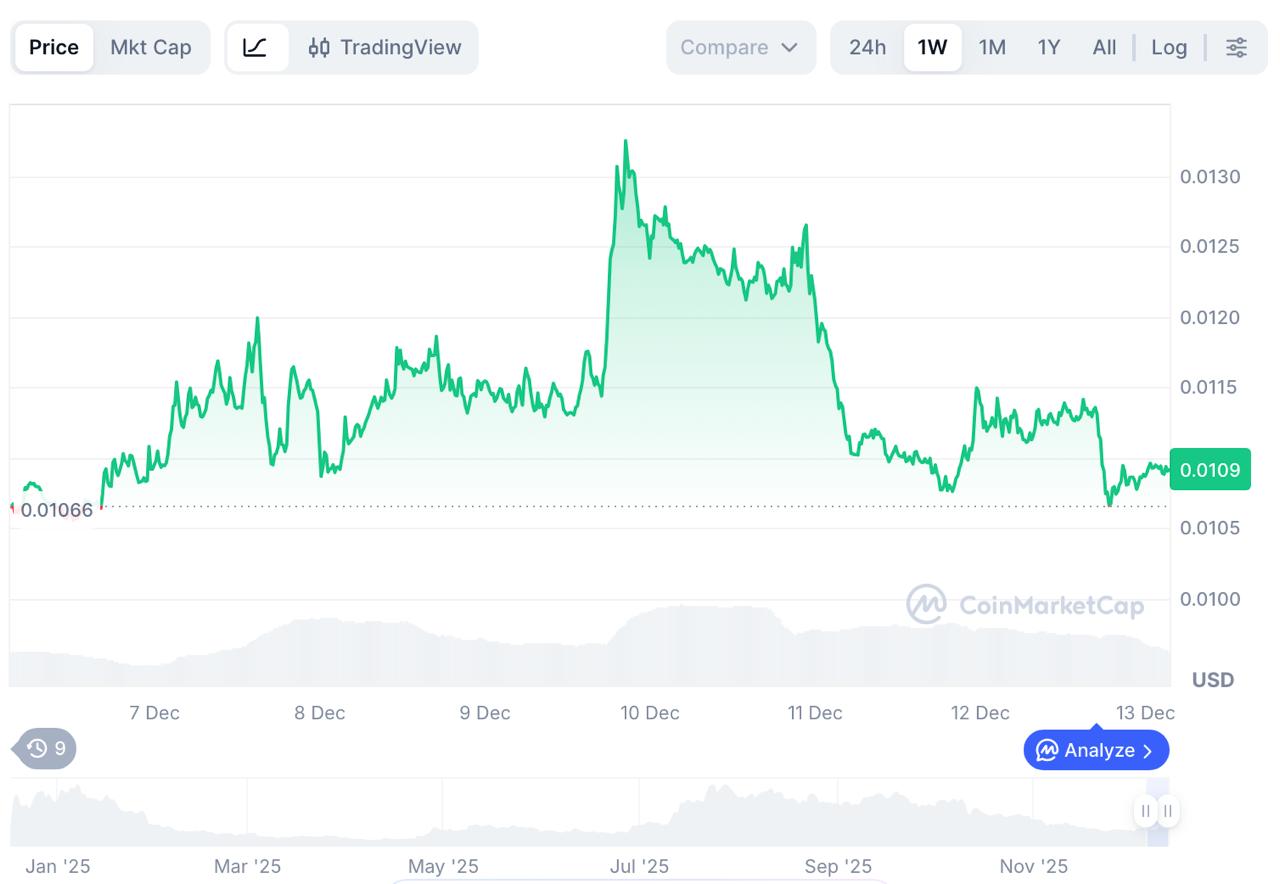Select the 24h time range
This screenshot has height=884, width=1280.
point(866,47)
